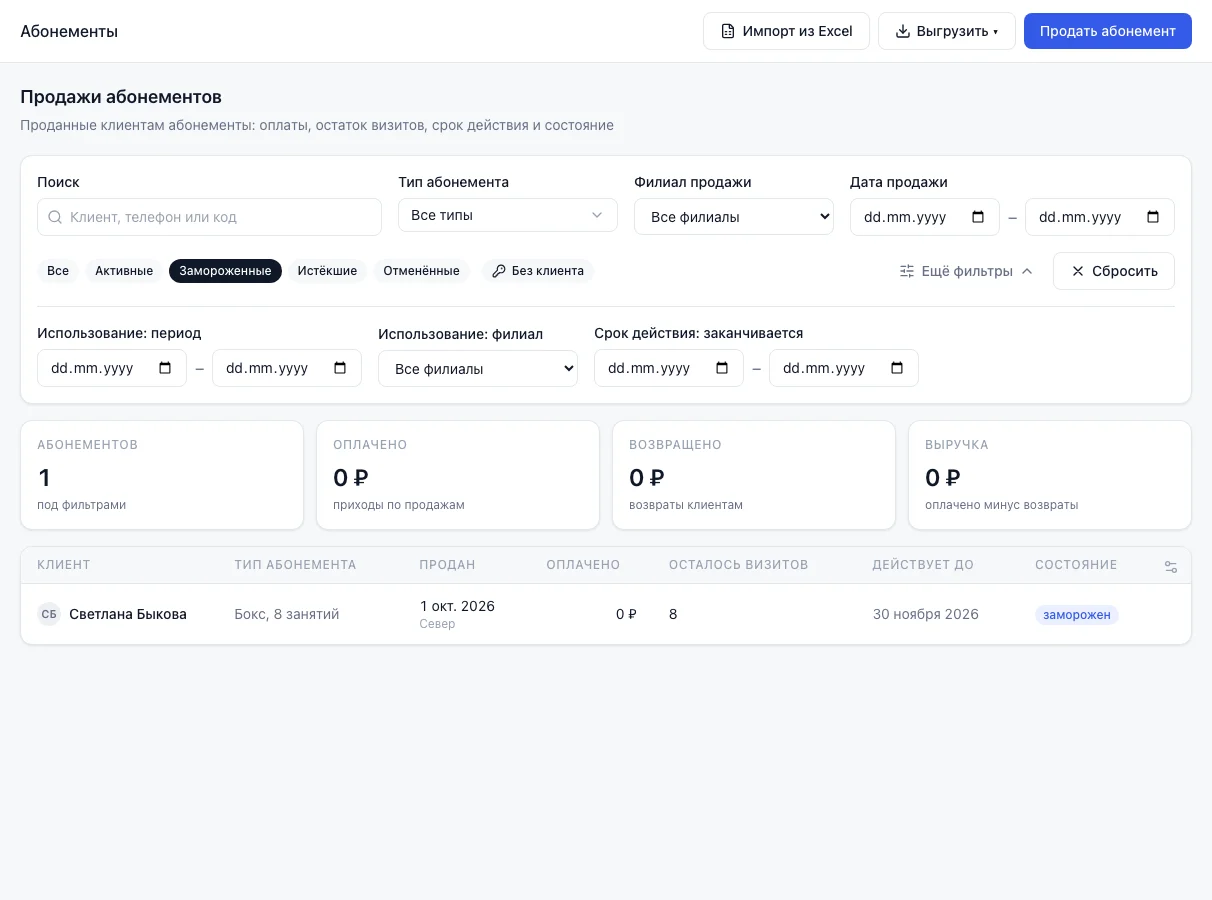The width and height of the screenshot is (1212, 900).
Task: Select the Отменённые filter chip
Action: pyautogui.click(x=421, y=271)
